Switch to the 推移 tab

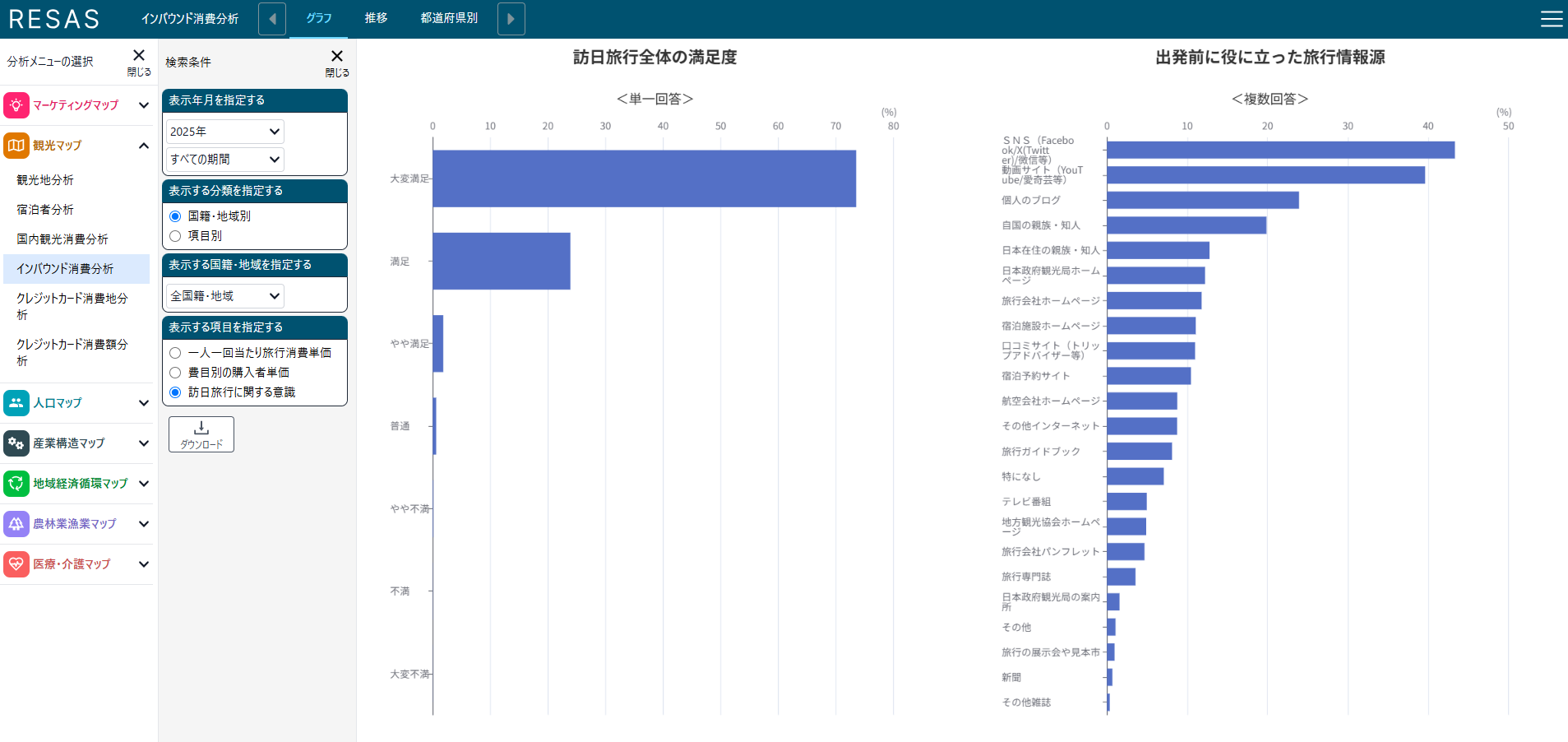click(x=376, y=18)
